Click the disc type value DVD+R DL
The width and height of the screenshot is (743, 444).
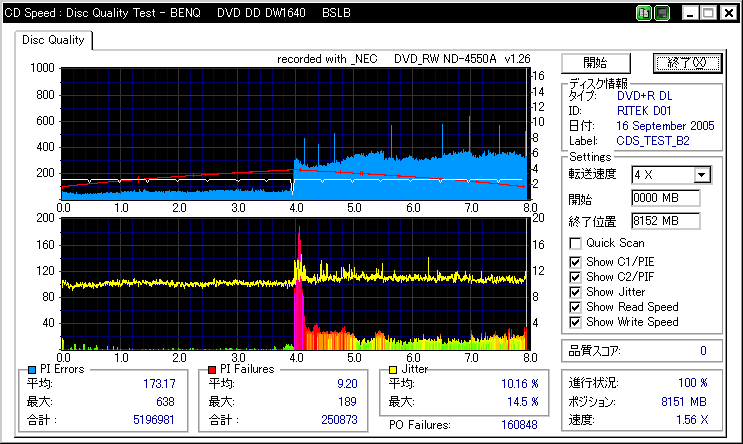coord(644,96)
